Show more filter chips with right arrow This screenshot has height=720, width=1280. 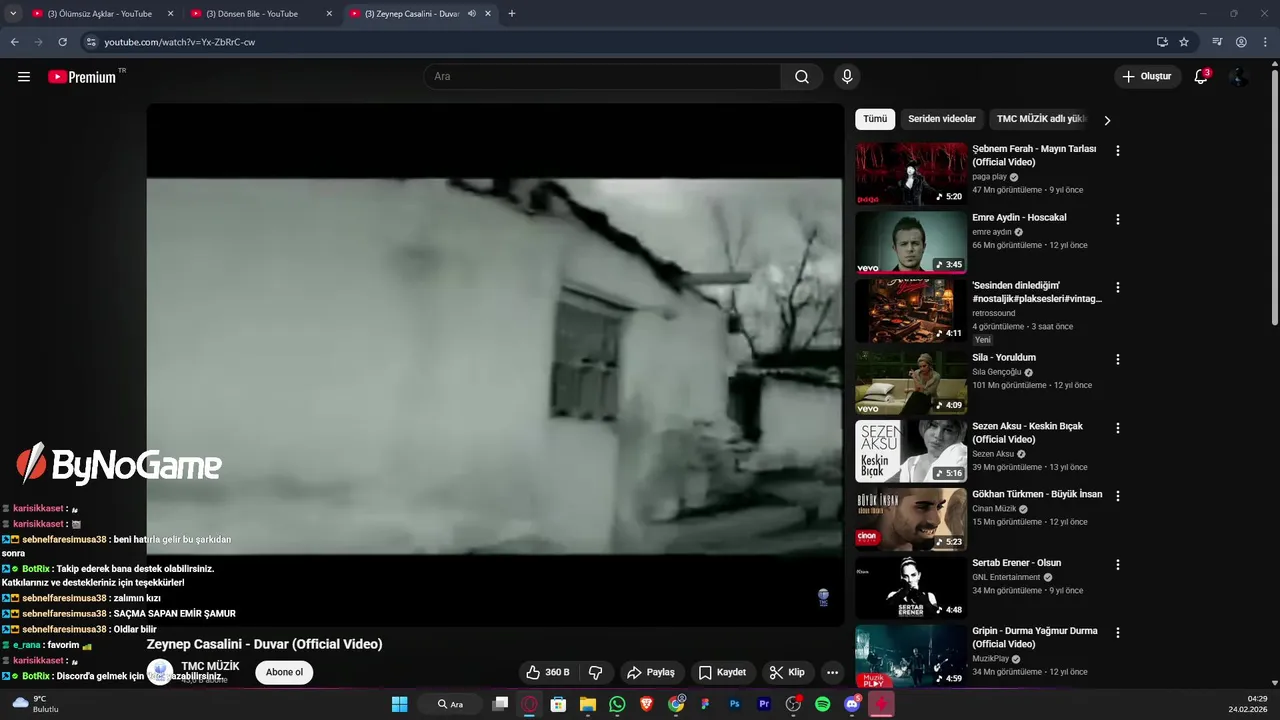[x=1107, y=120]
